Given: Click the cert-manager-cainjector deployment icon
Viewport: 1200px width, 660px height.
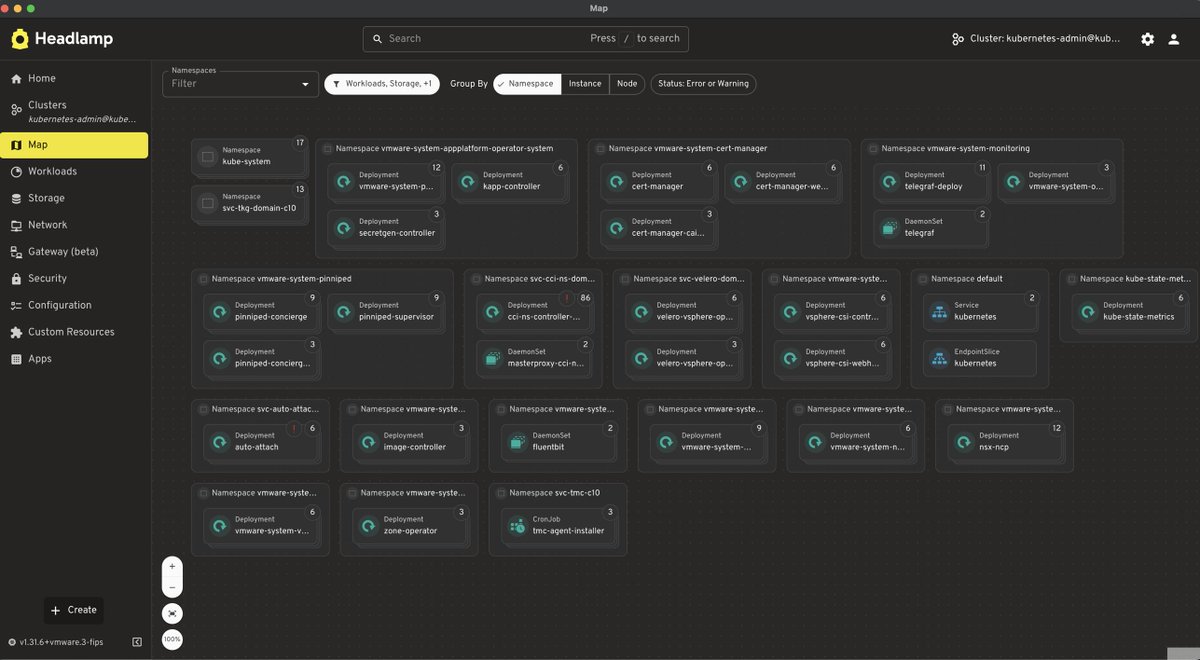Looking at the screenshot, I should (x=616, y=227).
